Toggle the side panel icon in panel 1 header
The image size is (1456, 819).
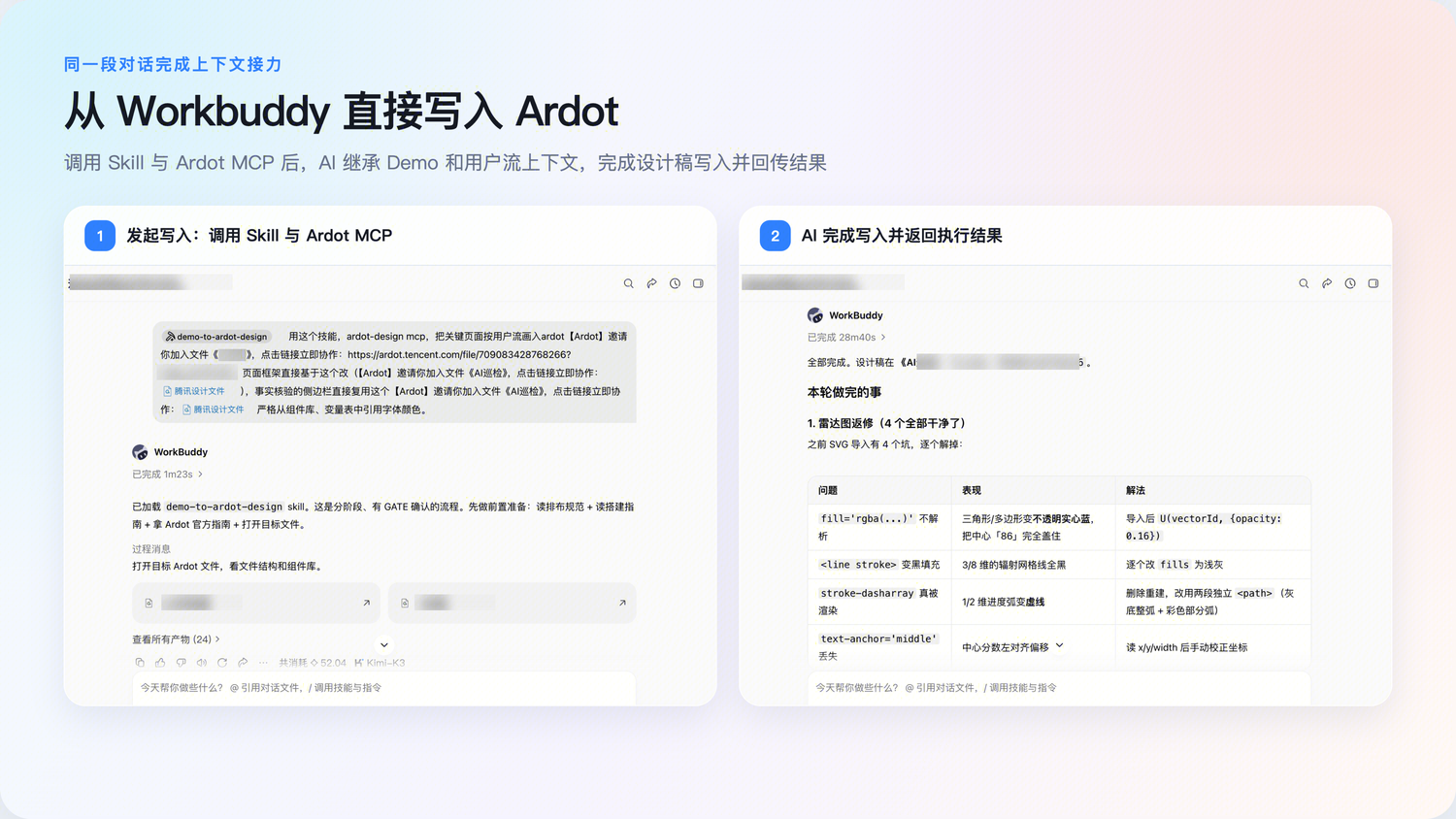tap(698, 283)
